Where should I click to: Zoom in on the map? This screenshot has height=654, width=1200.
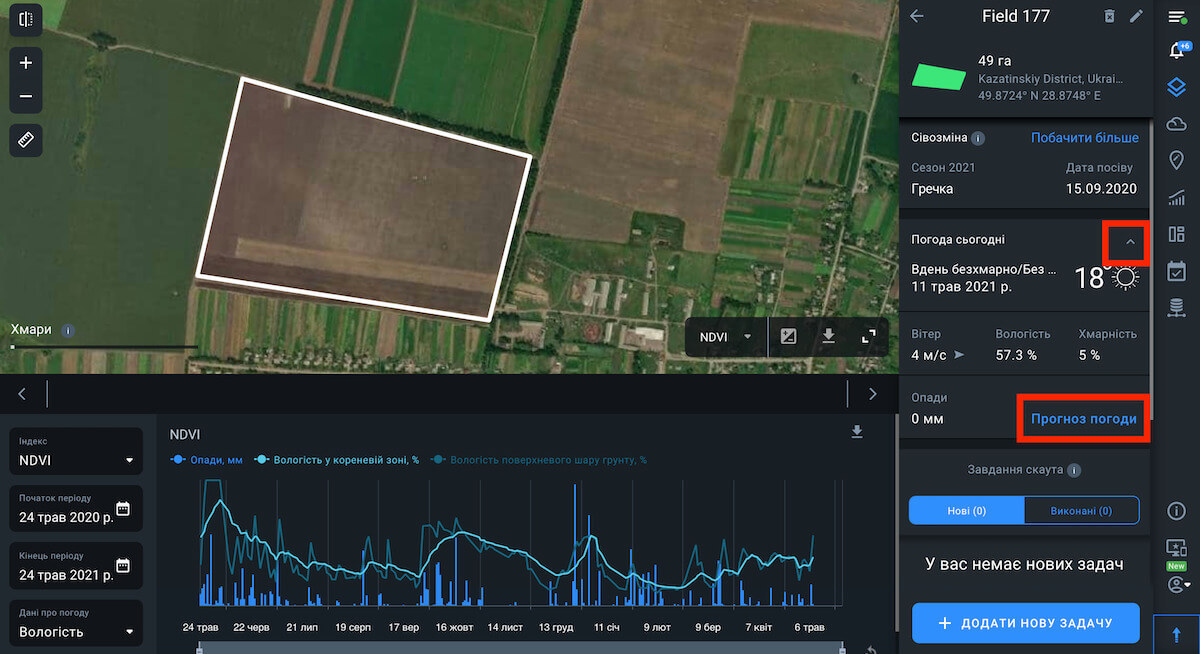(x=26, y=63)
